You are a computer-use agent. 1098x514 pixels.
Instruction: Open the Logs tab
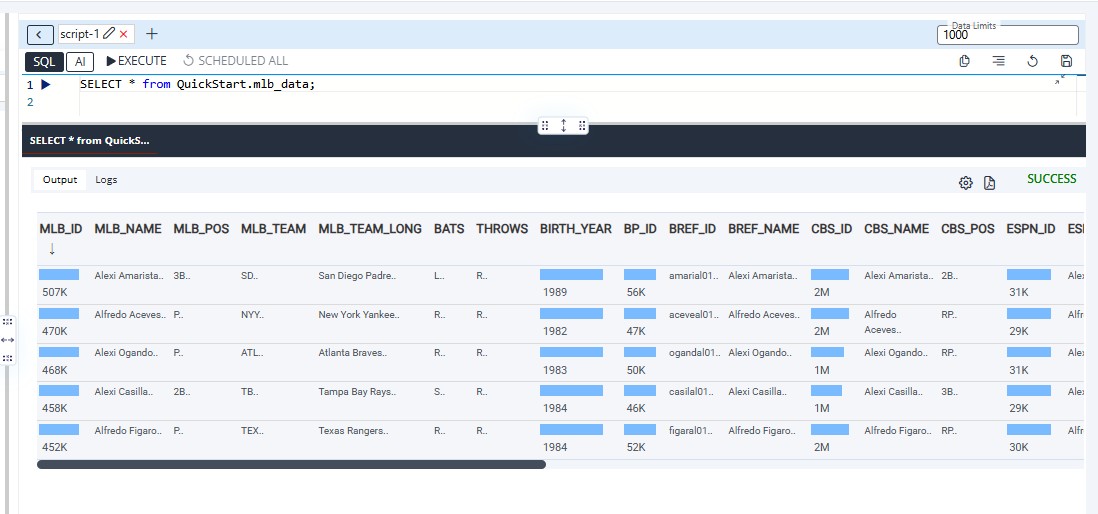click(106, 180)
